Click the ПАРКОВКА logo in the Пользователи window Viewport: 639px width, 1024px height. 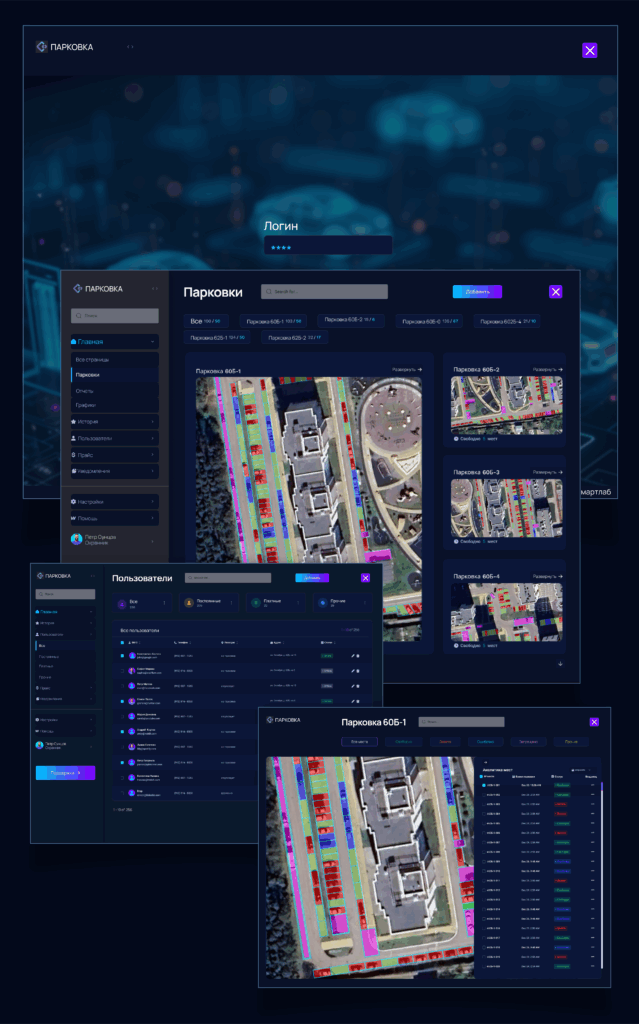(54, 576)
